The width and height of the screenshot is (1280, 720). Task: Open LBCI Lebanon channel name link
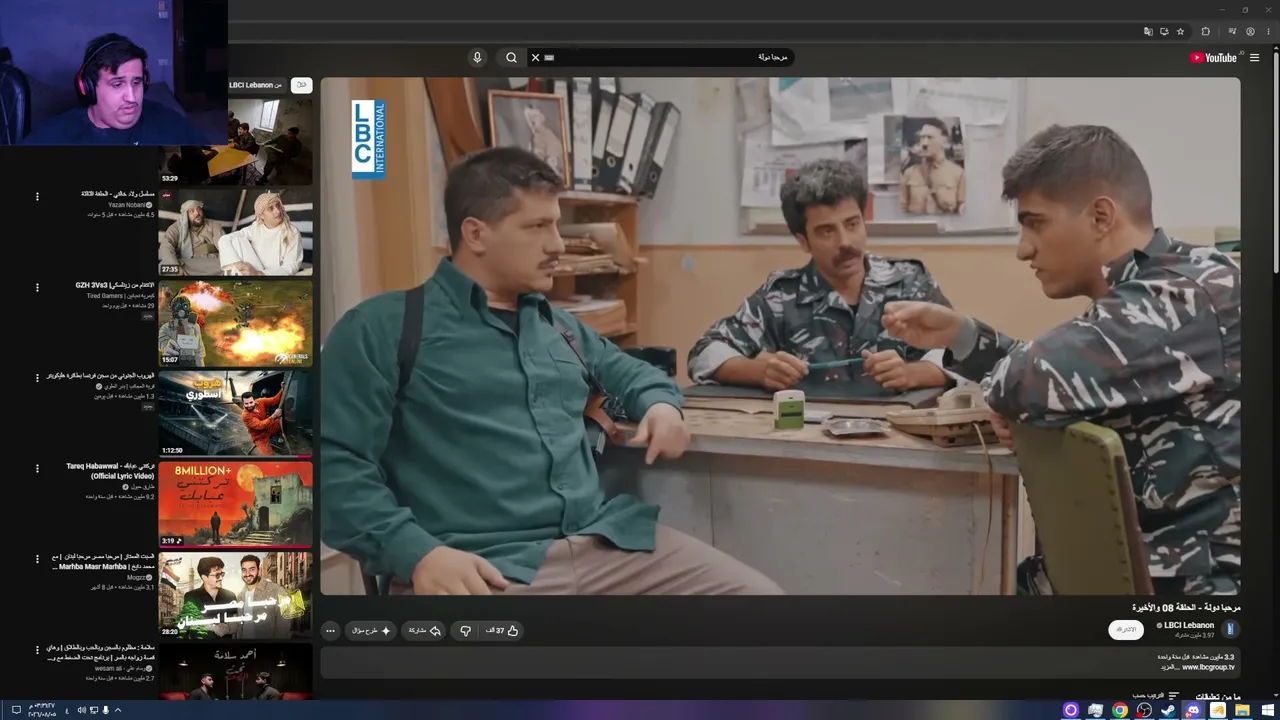click(x=1188, y=626)
